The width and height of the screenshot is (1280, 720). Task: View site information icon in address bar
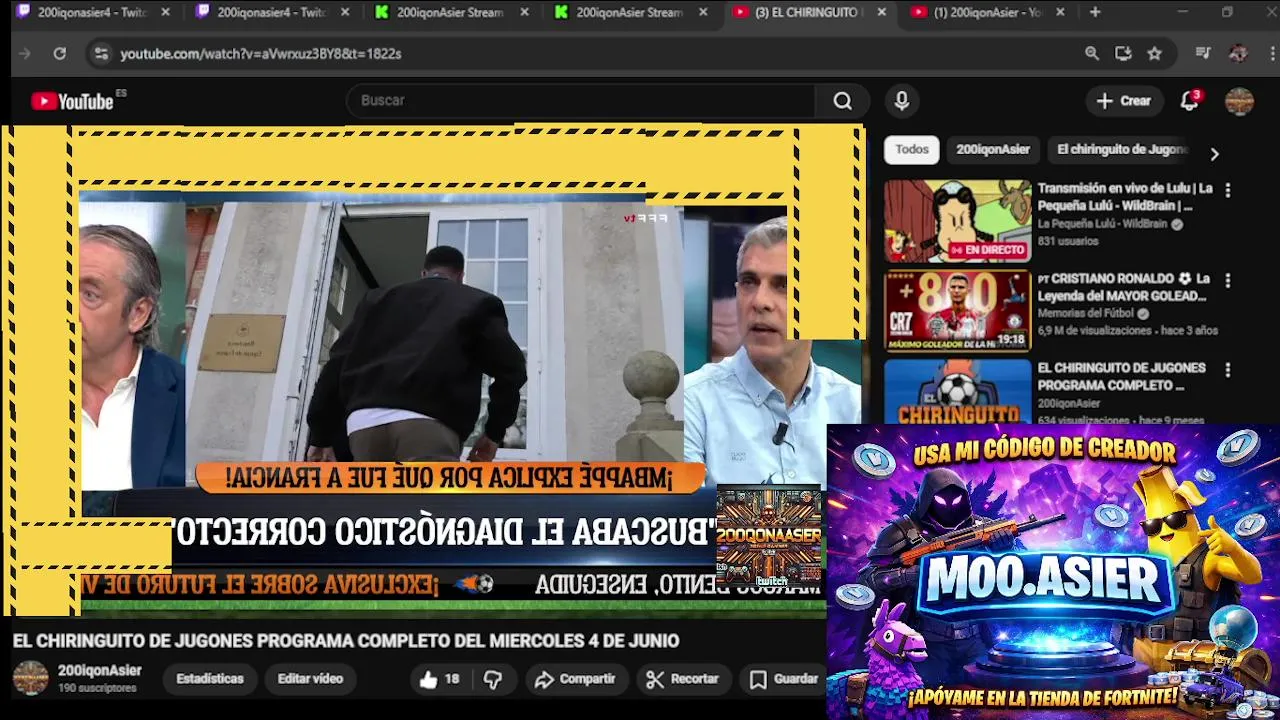click(x=101, y=54)
